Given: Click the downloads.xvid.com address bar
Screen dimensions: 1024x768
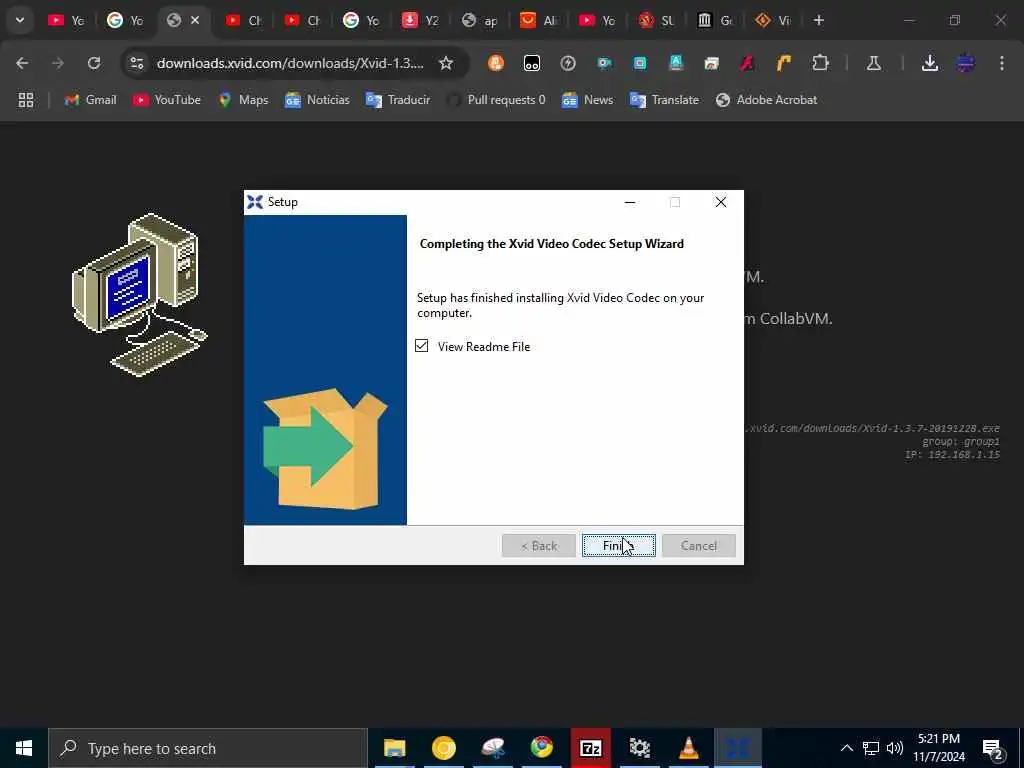Looking at the screenshot, I should click(x=290, y=63).
